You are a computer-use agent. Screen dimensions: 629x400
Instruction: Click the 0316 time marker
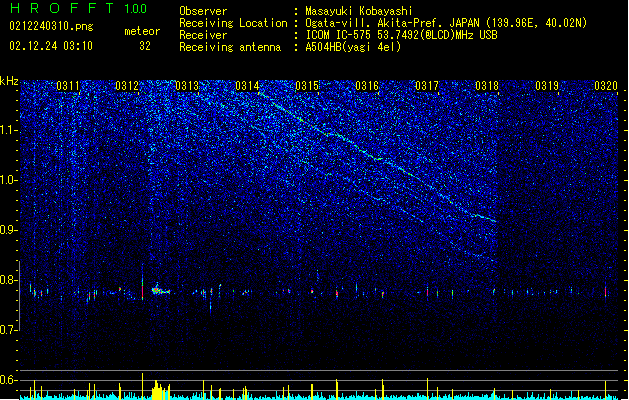(367, 85)
